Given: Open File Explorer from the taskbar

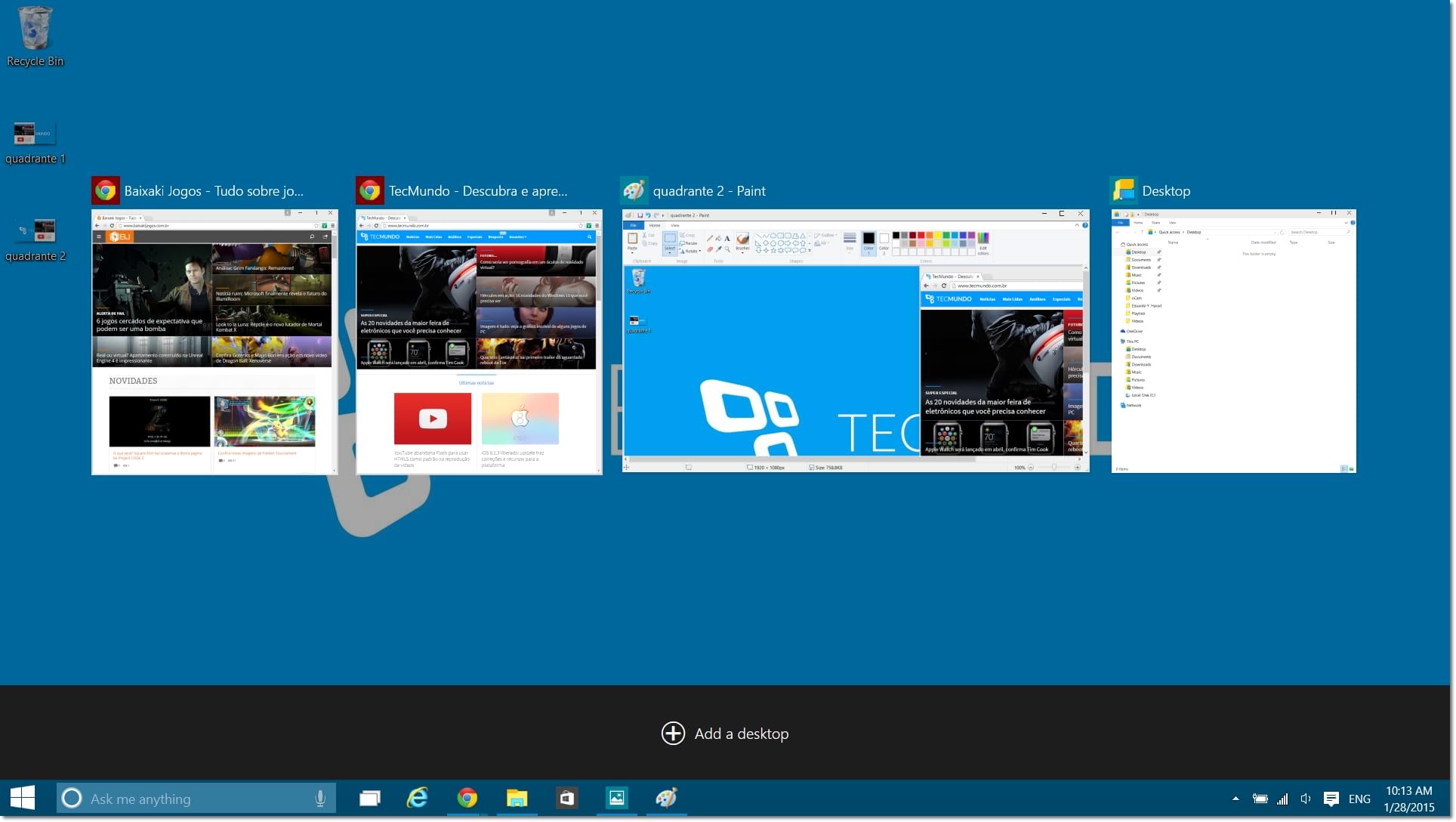Looking at the screenshot, I should coord(517,799).
